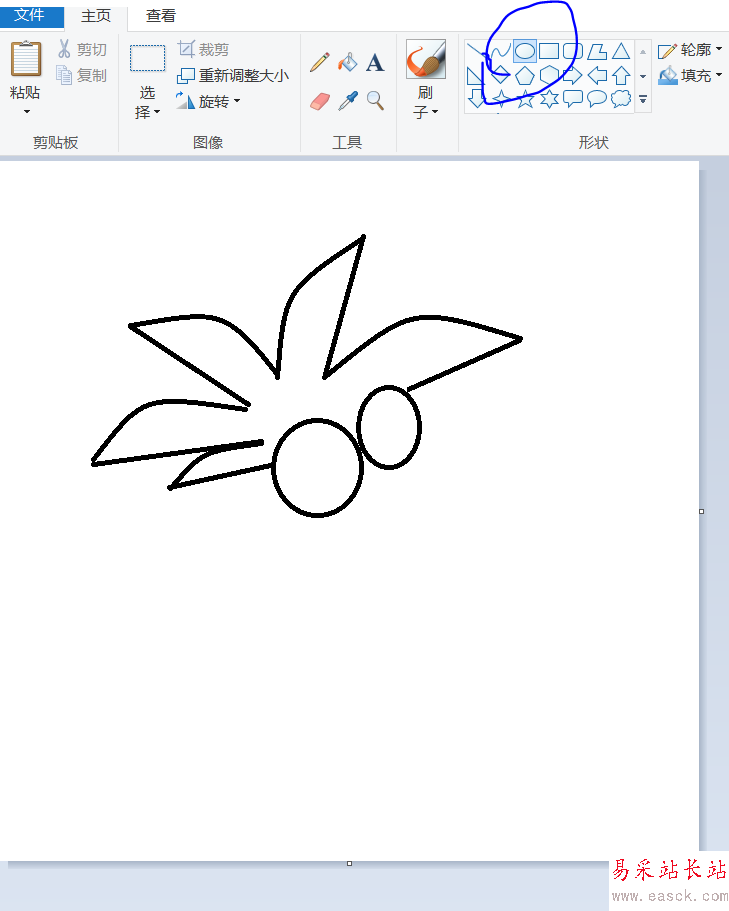Image resolution: width=729 pixels, height=911 pixels.
Task: Click the canvas bottom-edge resize handle
Action: (x=349, y=863)
